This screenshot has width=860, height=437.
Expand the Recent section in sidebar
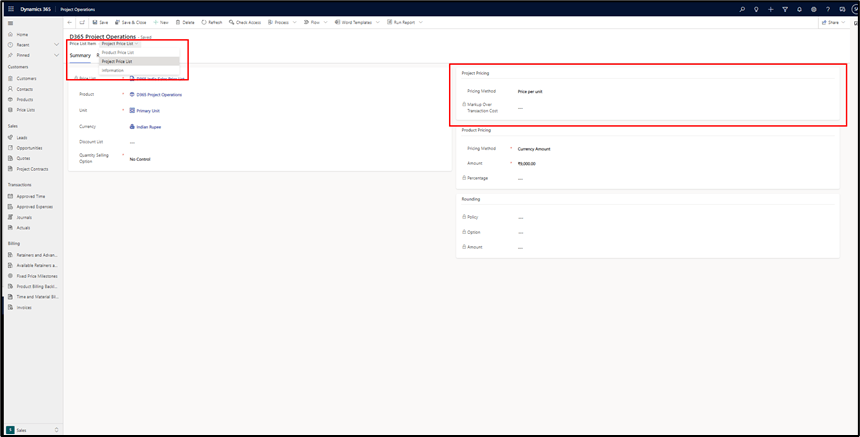coord(56,45)
